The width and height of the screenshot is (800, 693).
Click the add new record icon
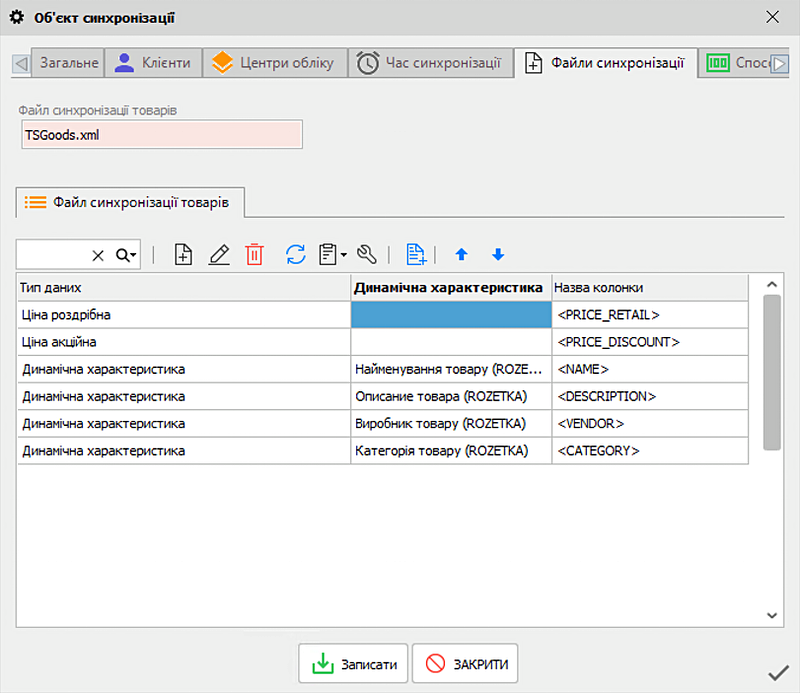[183, 254]
